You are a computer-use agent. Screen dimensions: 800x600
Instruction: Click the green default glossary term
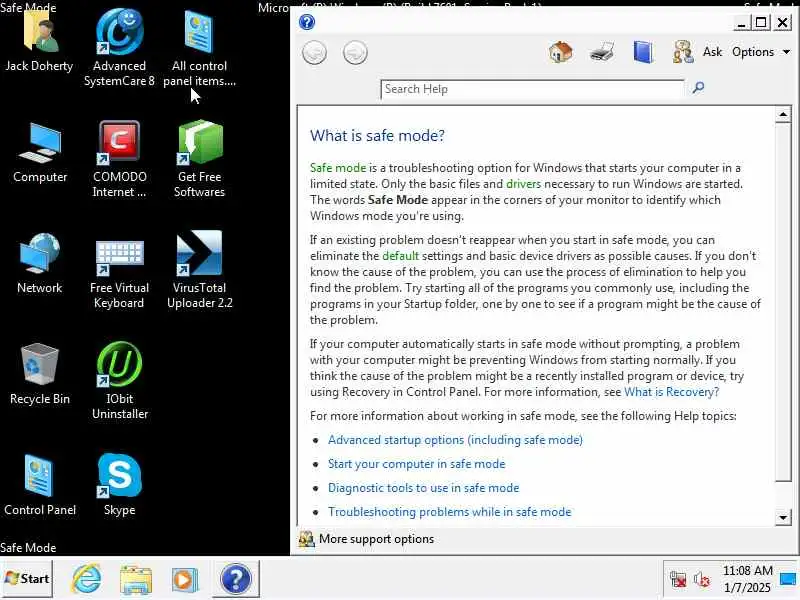point(400,256)
